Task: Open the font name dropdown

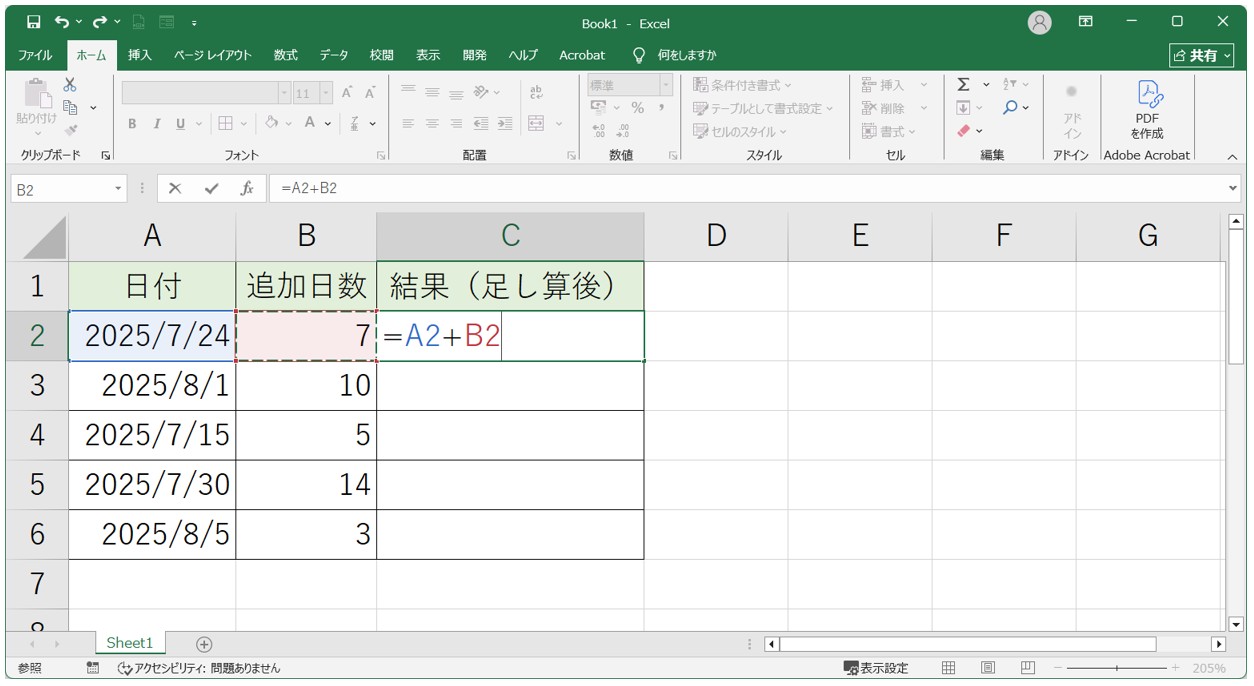Action: (284, 93)
